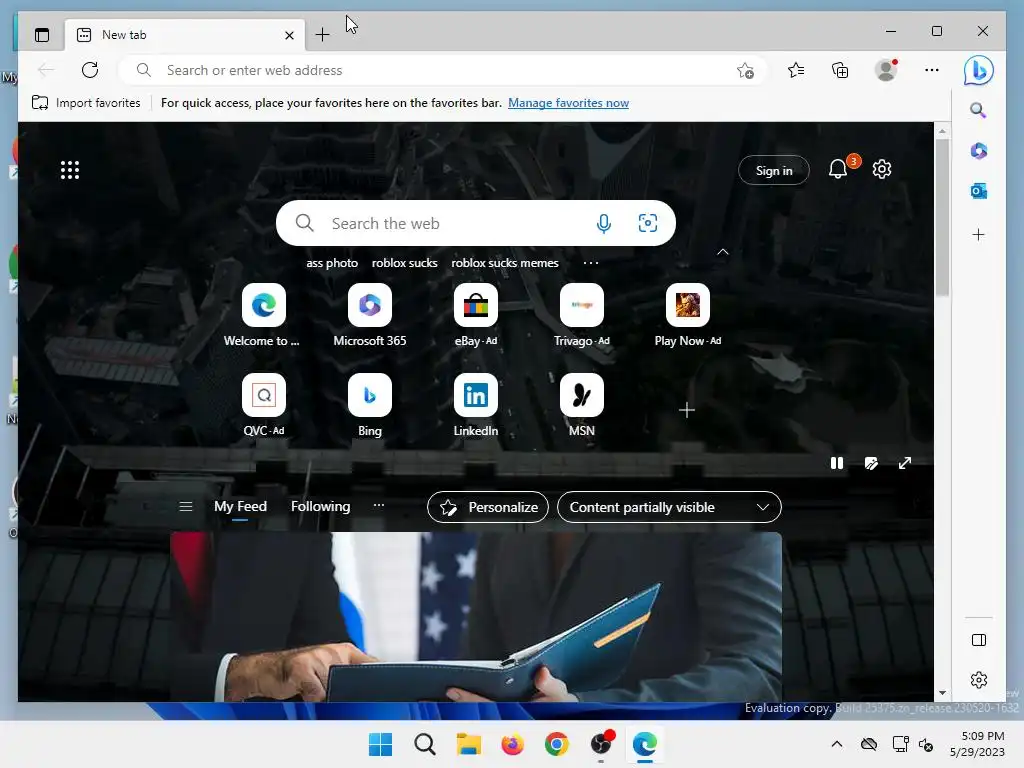Screen dimensions: 1024x768
Task: Click the Search the web box
Action: (475, 223)
